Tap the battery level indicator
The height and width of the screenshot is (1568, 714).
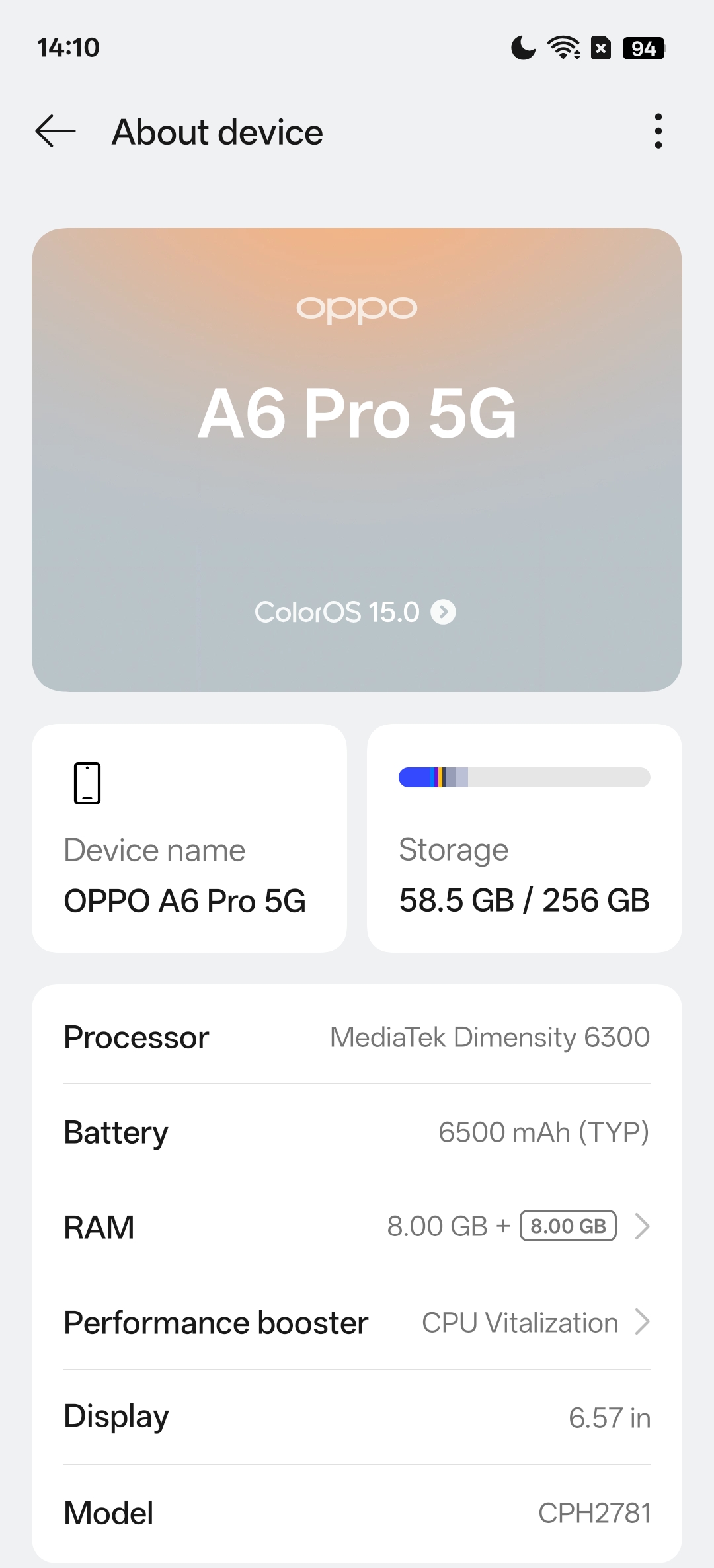[x=643, y=48]
